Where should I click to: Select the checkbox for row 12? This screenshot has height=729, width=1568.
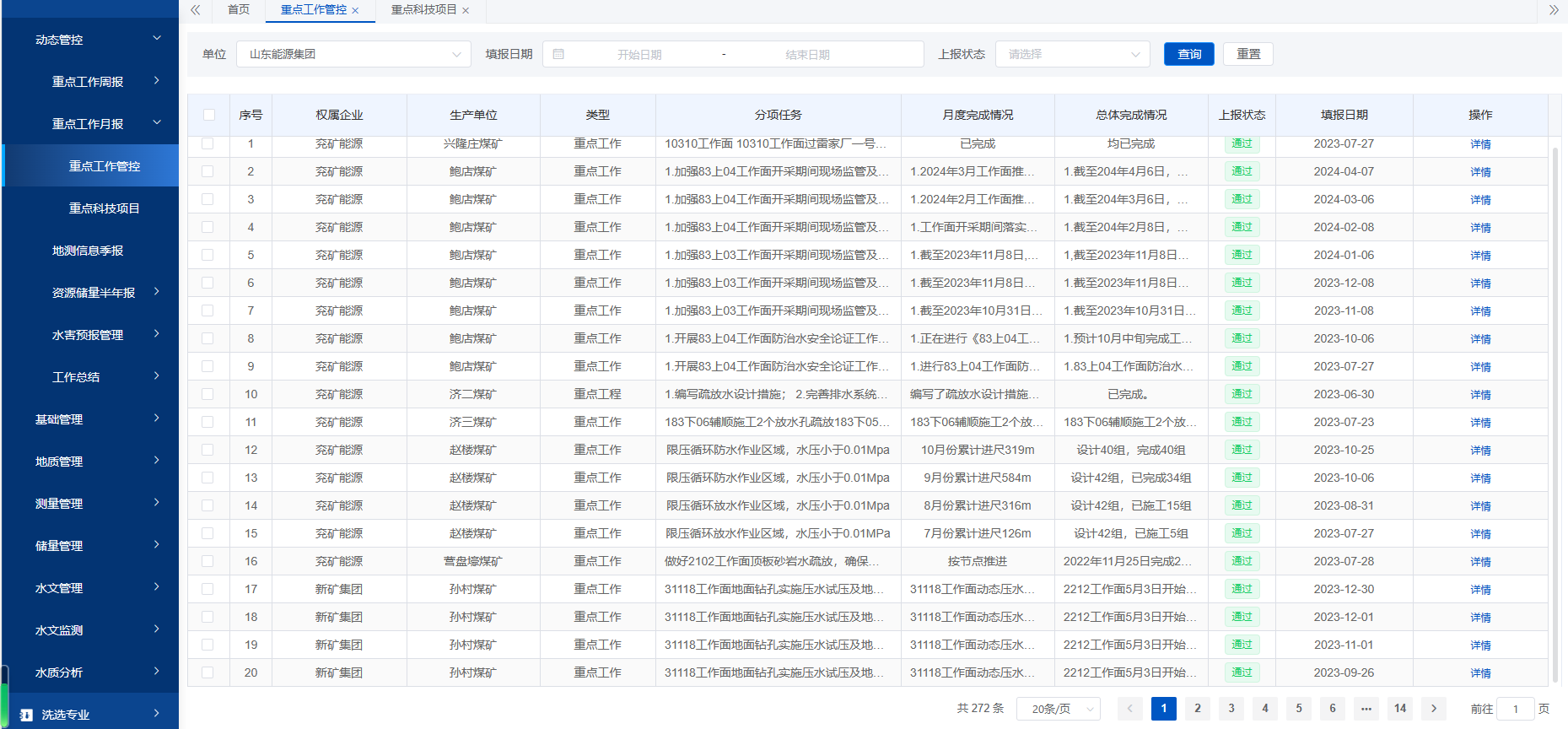207,450
